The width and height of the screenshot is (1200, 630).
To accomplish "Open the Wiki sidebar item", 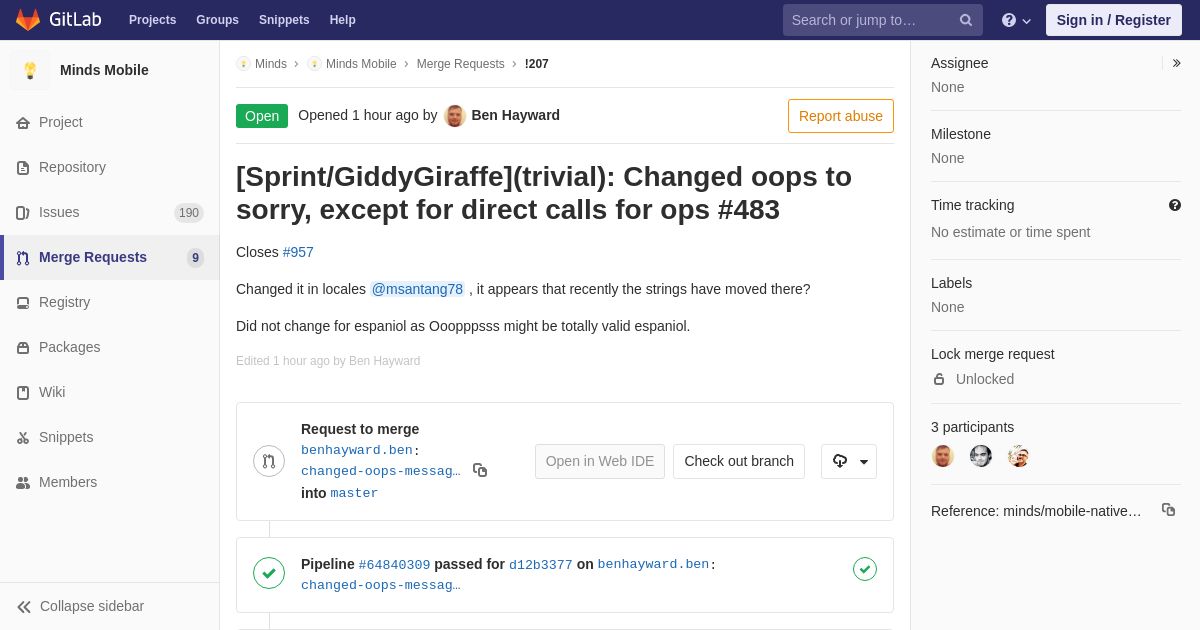I will click(x=110, y=392).
